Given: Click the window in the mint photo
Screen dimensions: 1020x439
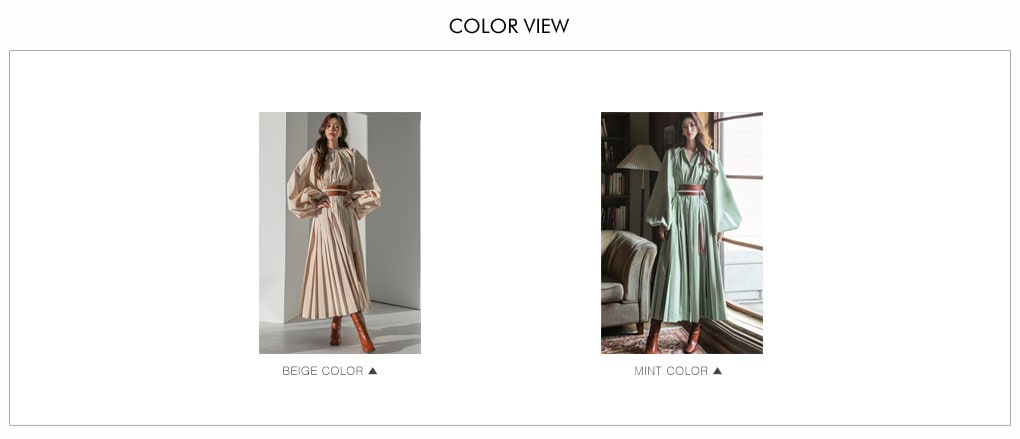Looking at the screenshot, I should (740, 215).
